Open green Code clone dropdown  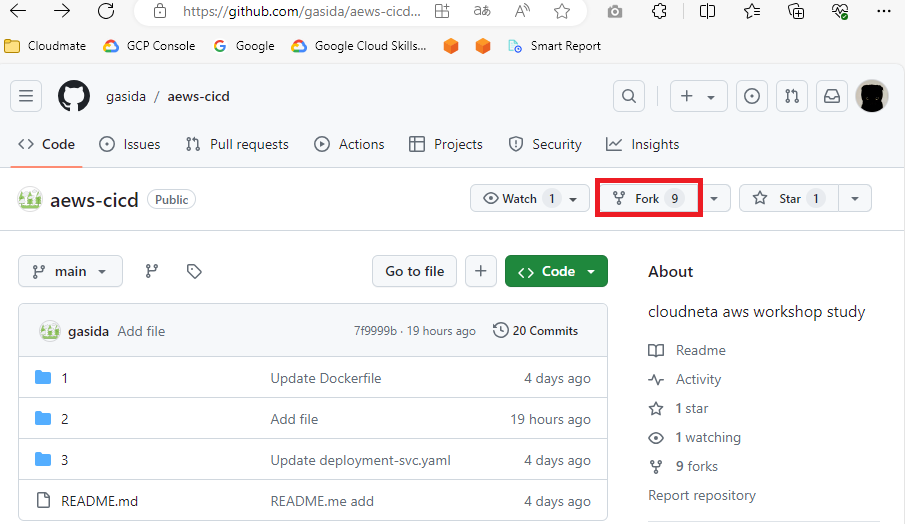click(x=556, y=271)
